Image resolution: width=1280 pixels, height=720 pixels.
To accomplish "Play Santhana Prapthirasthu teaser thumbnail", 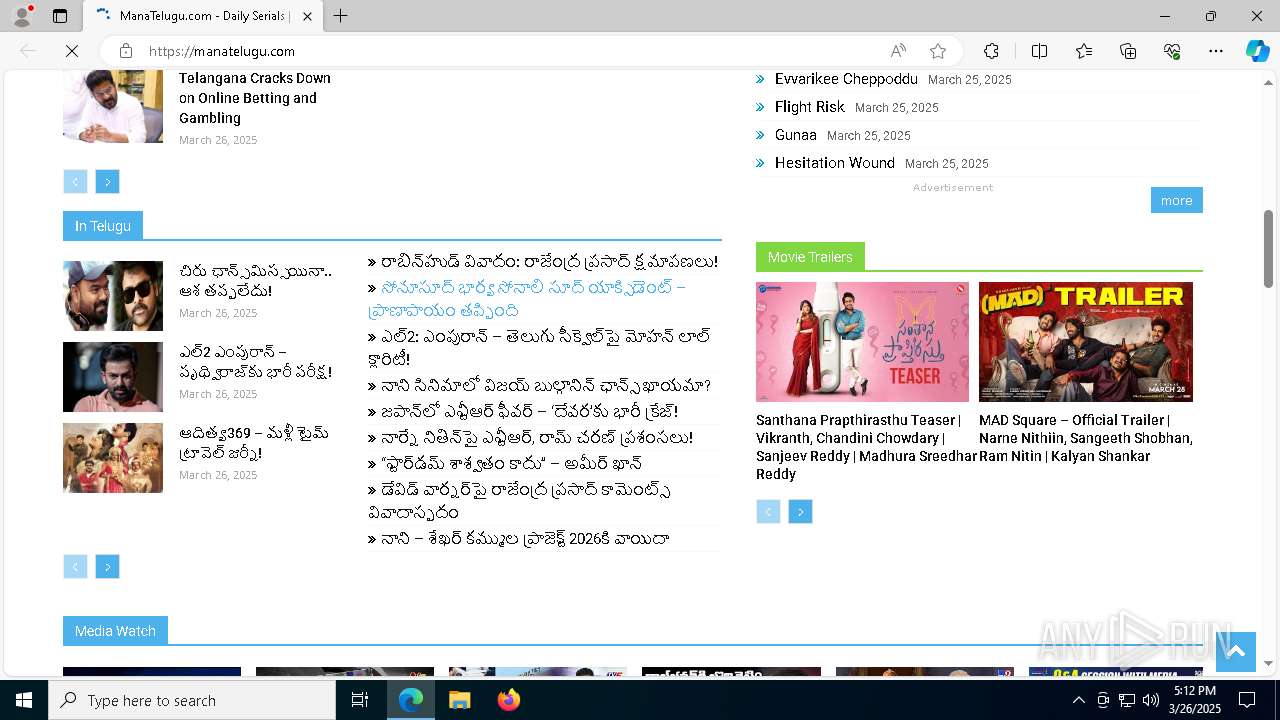I will (862, 342).
